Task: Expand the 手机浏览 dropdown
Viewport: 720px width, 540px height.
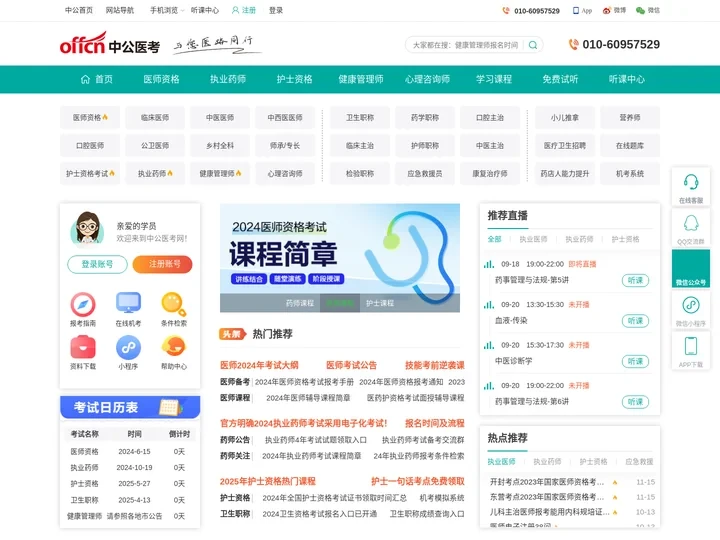Action: click(167, 10)
